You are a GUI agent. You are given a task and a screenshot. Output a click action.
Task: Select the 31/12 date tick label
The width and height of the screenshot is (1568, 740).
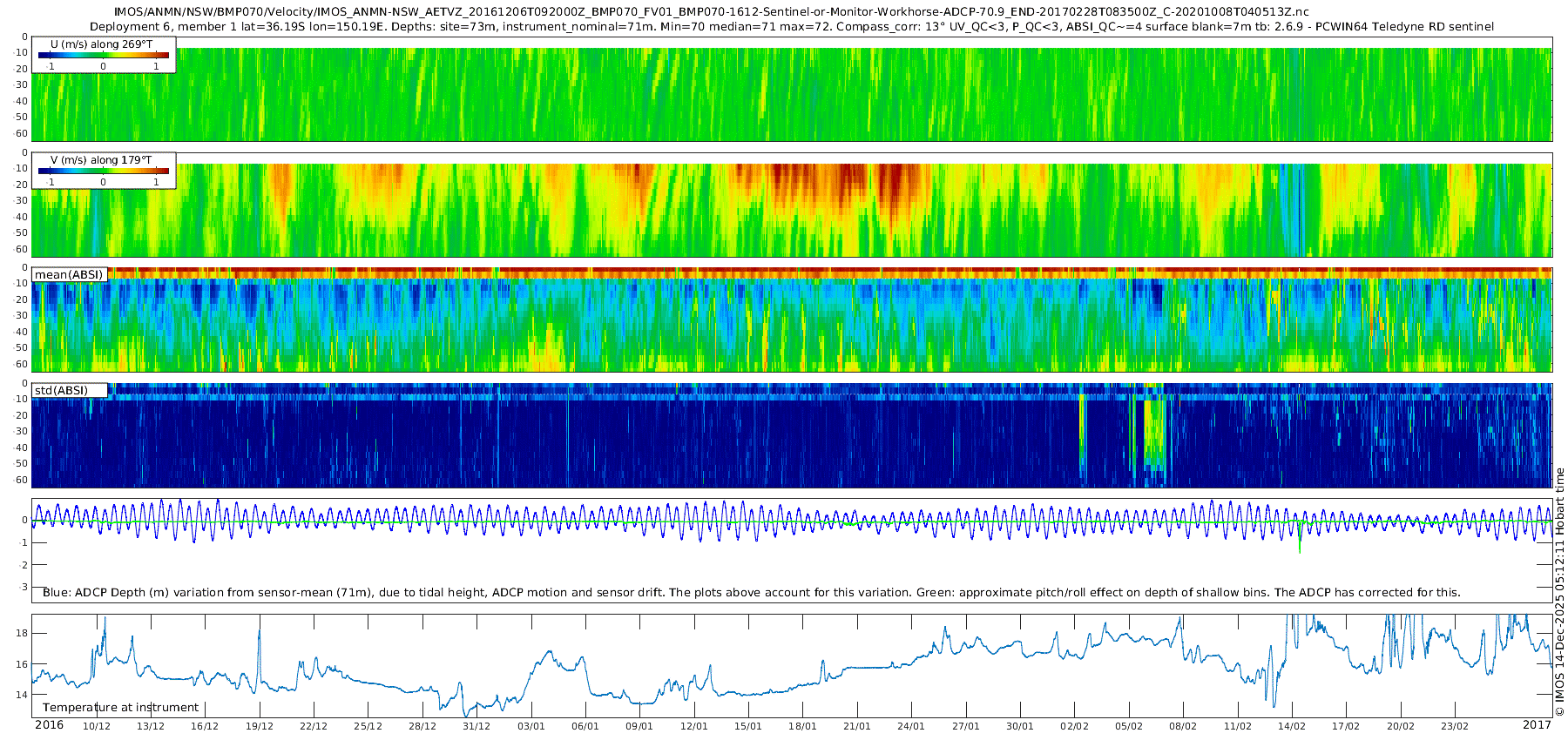click(476, 726)
